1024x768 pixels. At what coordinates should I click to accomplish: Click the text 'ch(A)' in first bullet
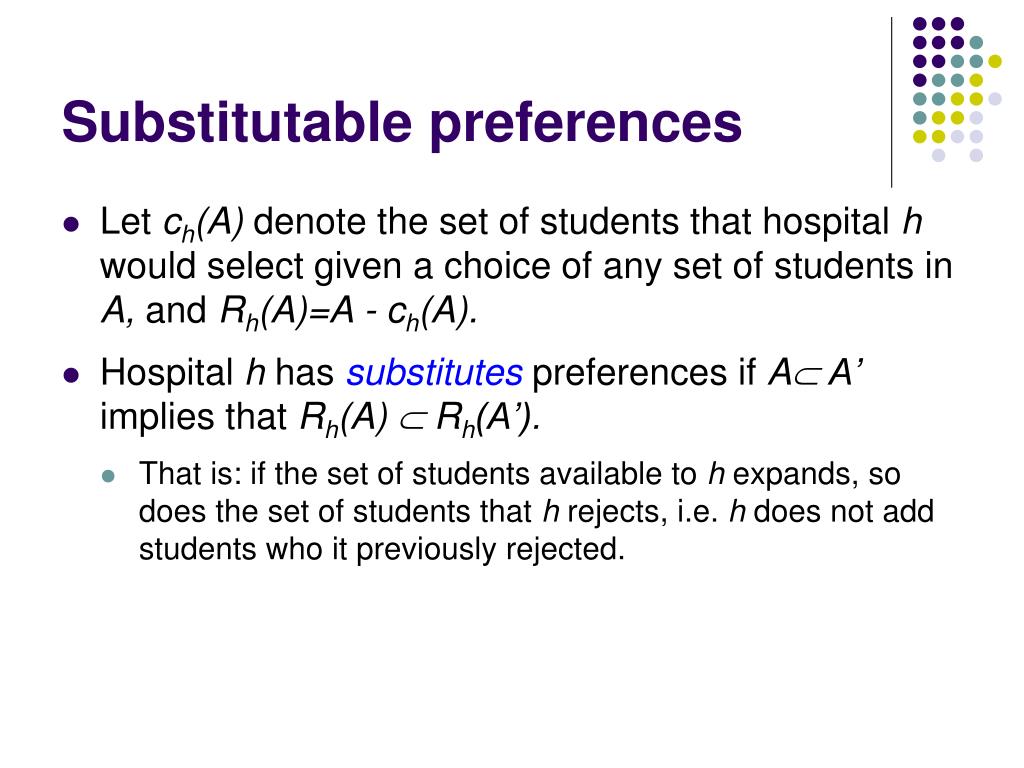204,223
